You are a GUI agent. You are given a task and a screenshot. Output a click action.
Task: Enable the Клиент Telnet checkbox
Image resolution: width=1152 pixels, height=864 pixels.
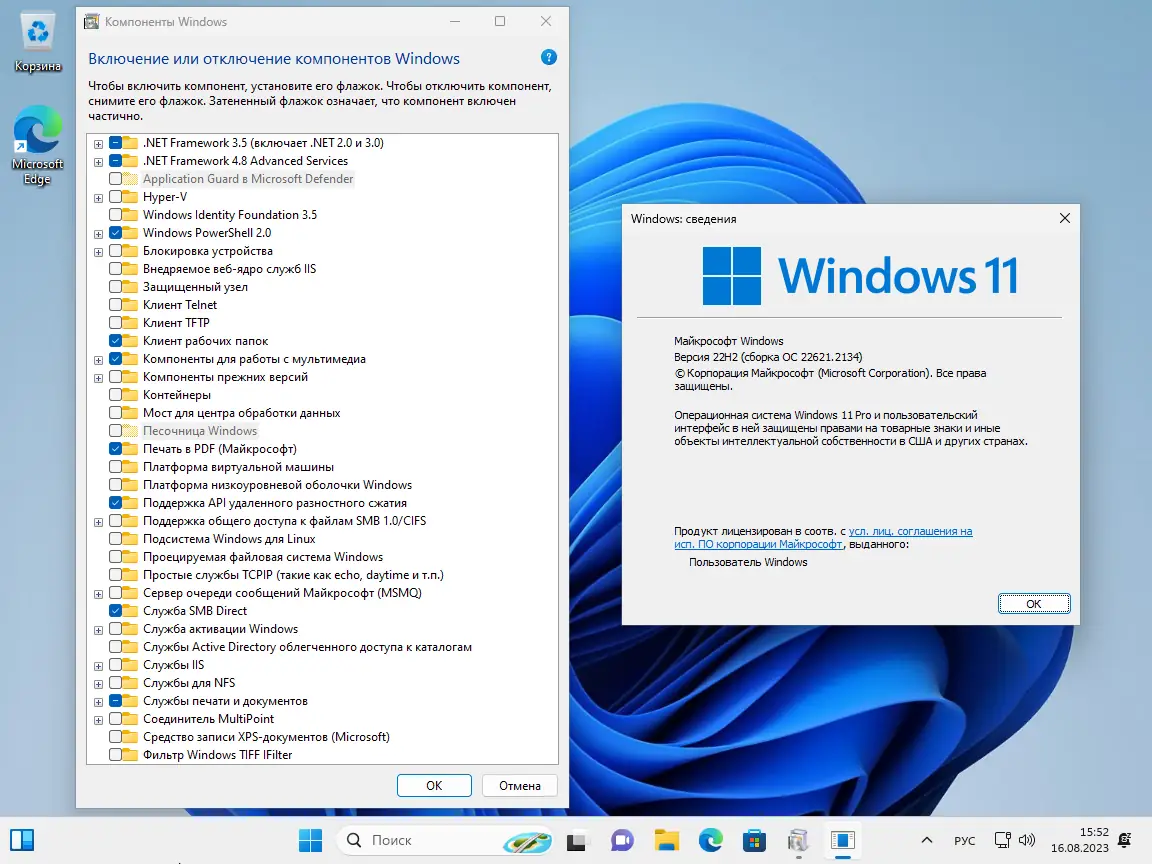pyautogui.click(x=115, y=305)
